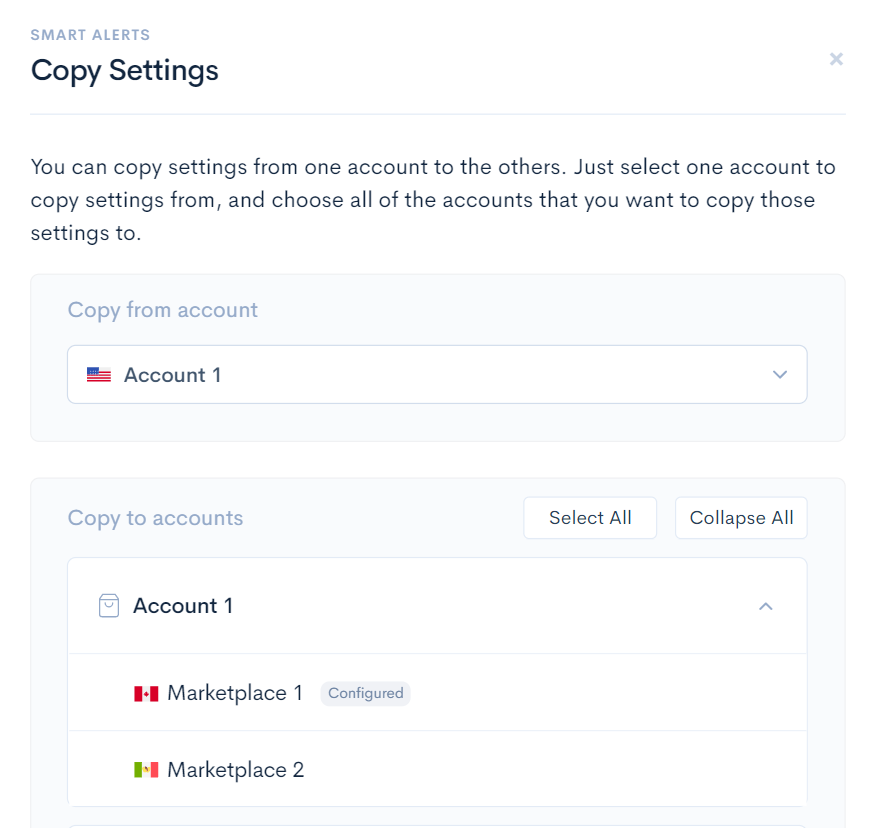Image resolution: width=874 pixels, height=828 pixels.
Task: Open the Copy from account dropdown
Action: point(437,375)
